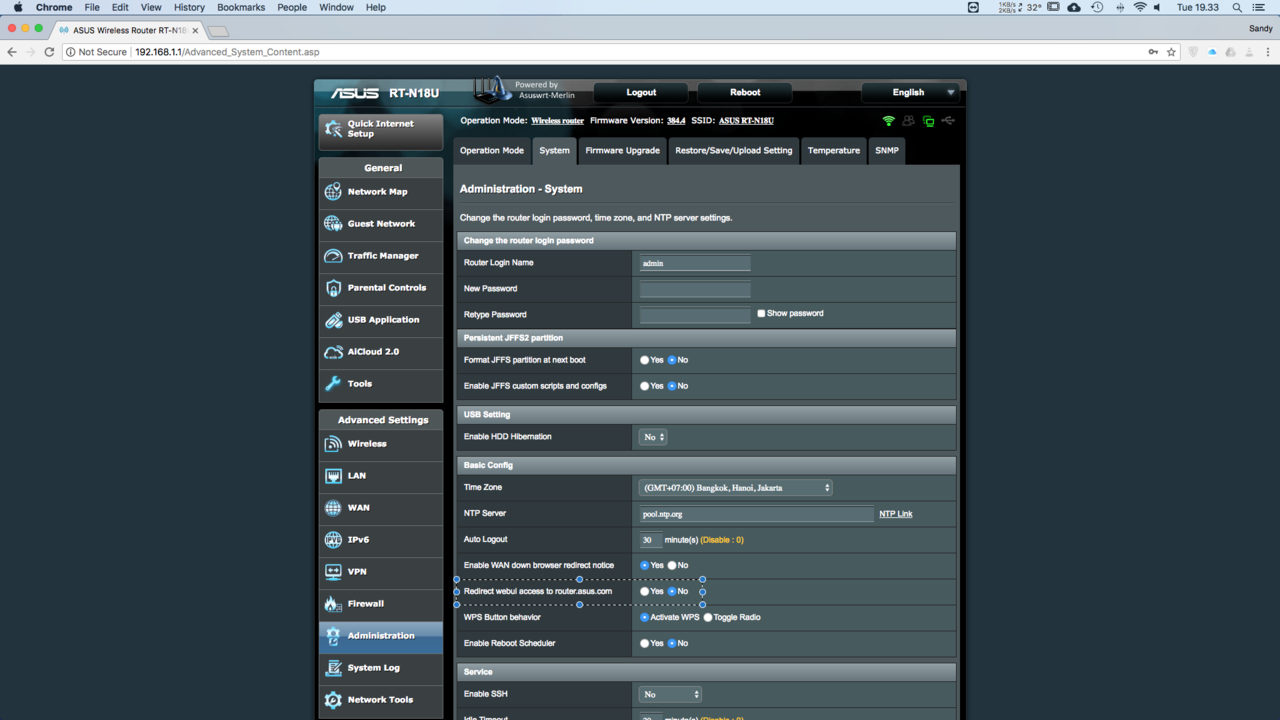Open Quick Internet Setup wizard icon

tap(333, 129)
